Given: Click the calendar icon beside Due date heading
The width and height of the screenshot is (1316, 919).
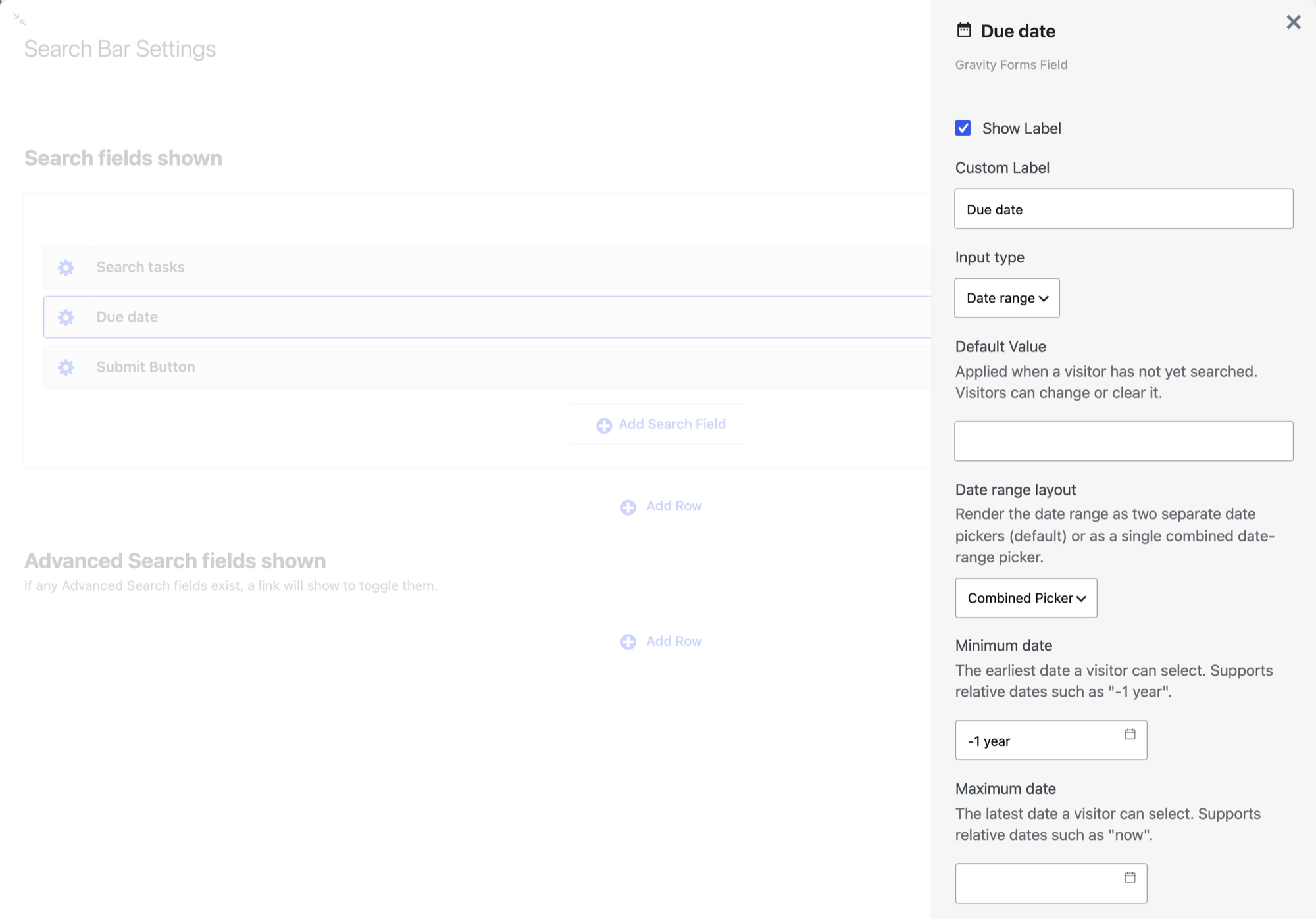Looking at the screenshot, I should pyautogui.click(x=964, y=30).
